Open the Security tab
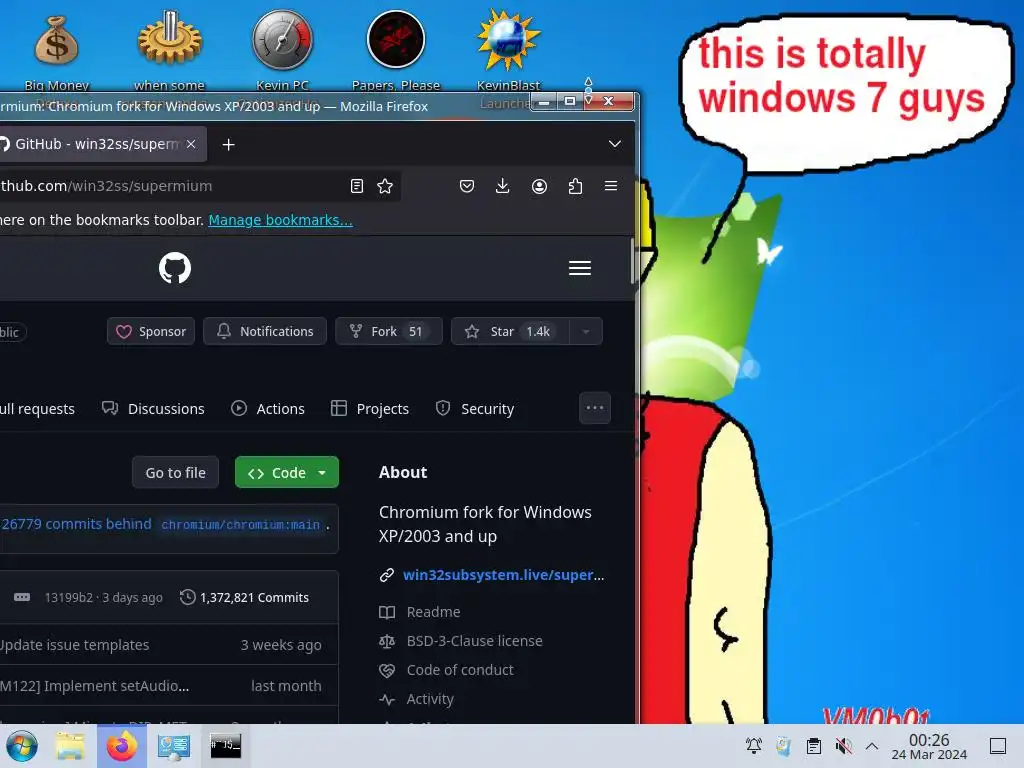 [475, 409]
